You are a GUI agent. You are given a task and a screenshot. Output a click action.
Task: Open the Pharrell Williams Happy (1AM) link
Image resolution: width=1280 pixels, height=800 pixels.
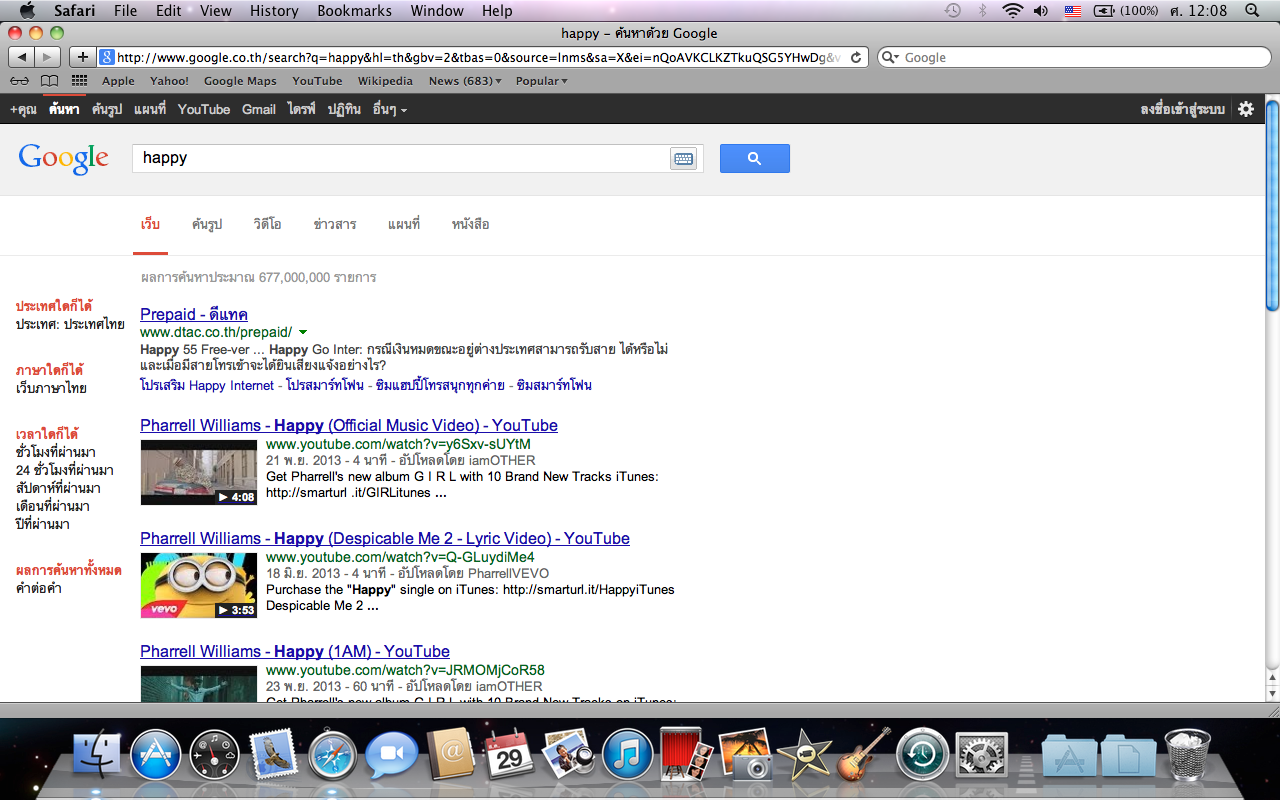pyautogui.click(x=295, y=651)
